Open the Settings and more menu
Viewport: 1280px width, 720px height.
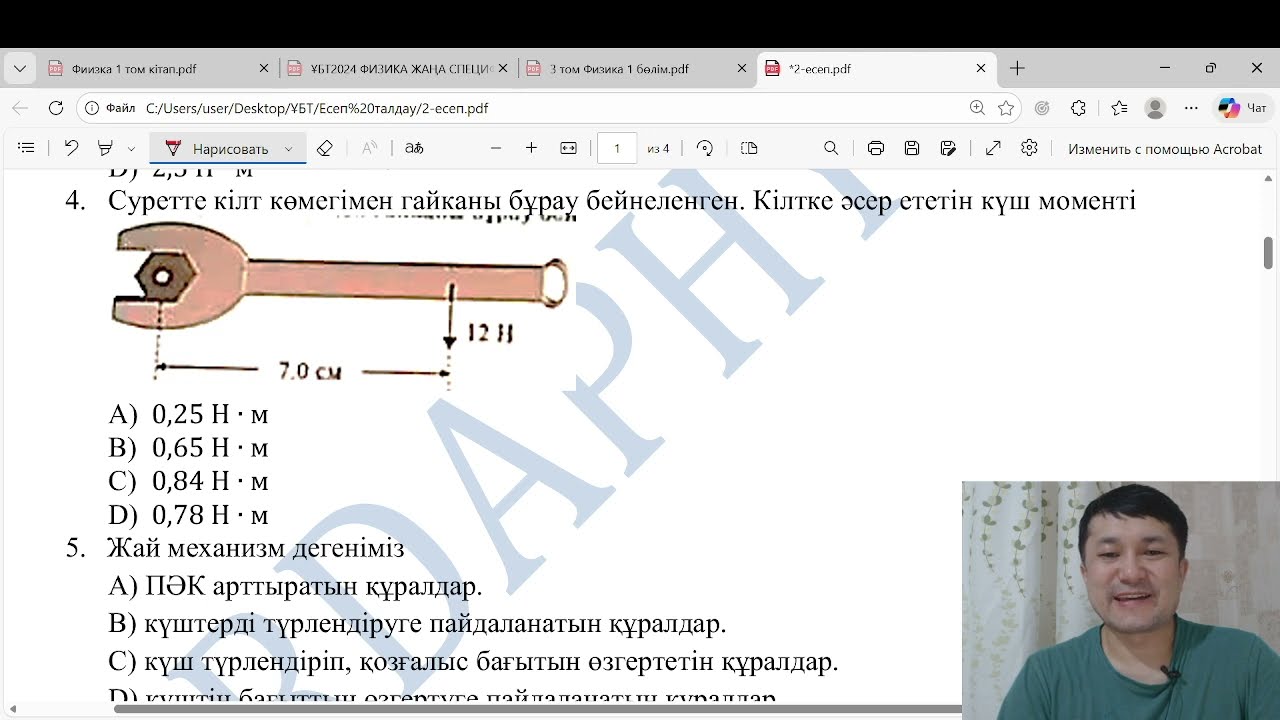[x=1191, y=108]
